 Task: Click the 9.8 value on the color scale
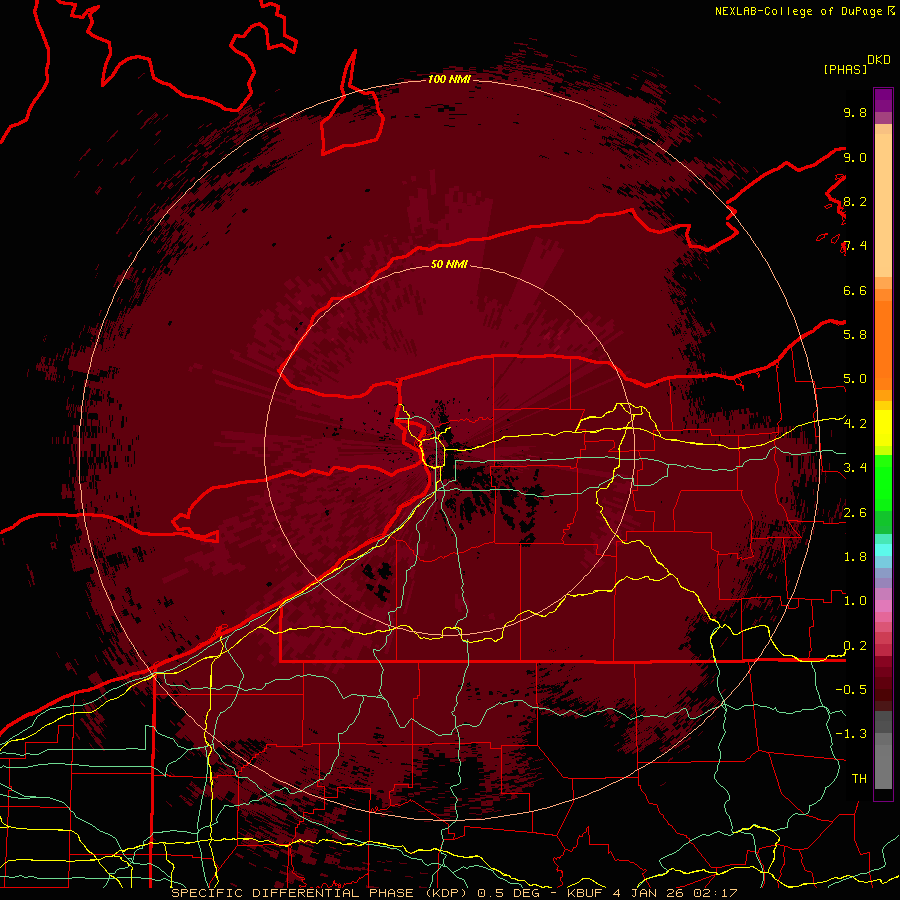coord(855,112)
